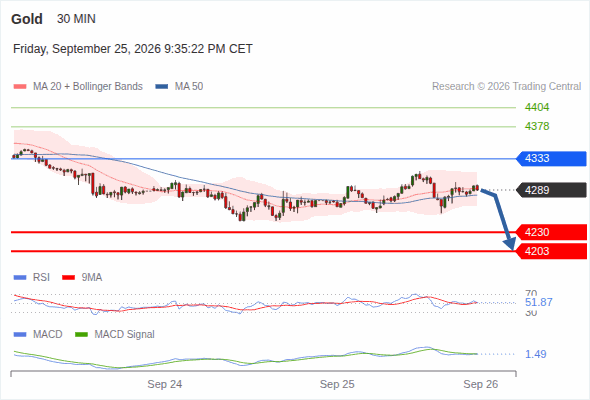Click the MACD blue legend swatch
Viewport: 590px width, 400px height.
[x=20, y=334]
